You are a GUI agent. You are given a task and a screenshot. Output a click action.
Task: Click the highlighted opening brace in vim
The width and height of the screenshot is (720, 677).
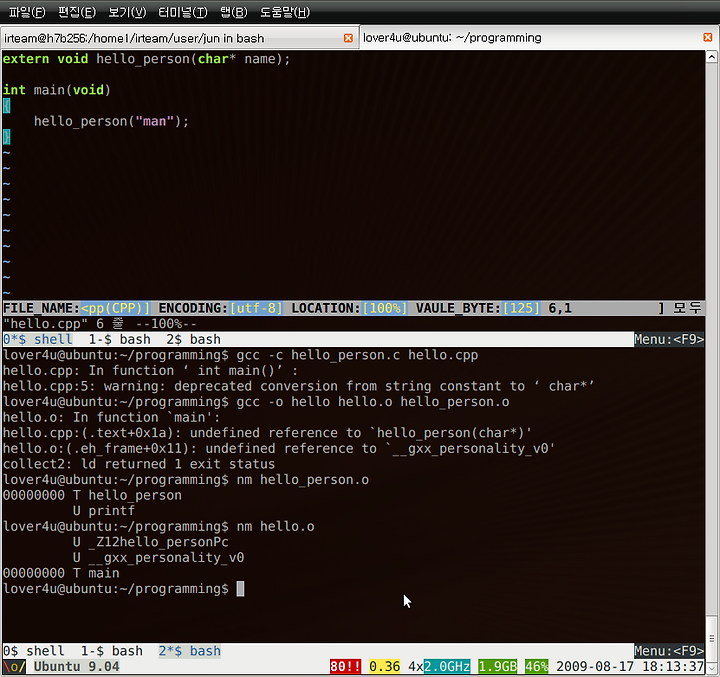[6, 106]
